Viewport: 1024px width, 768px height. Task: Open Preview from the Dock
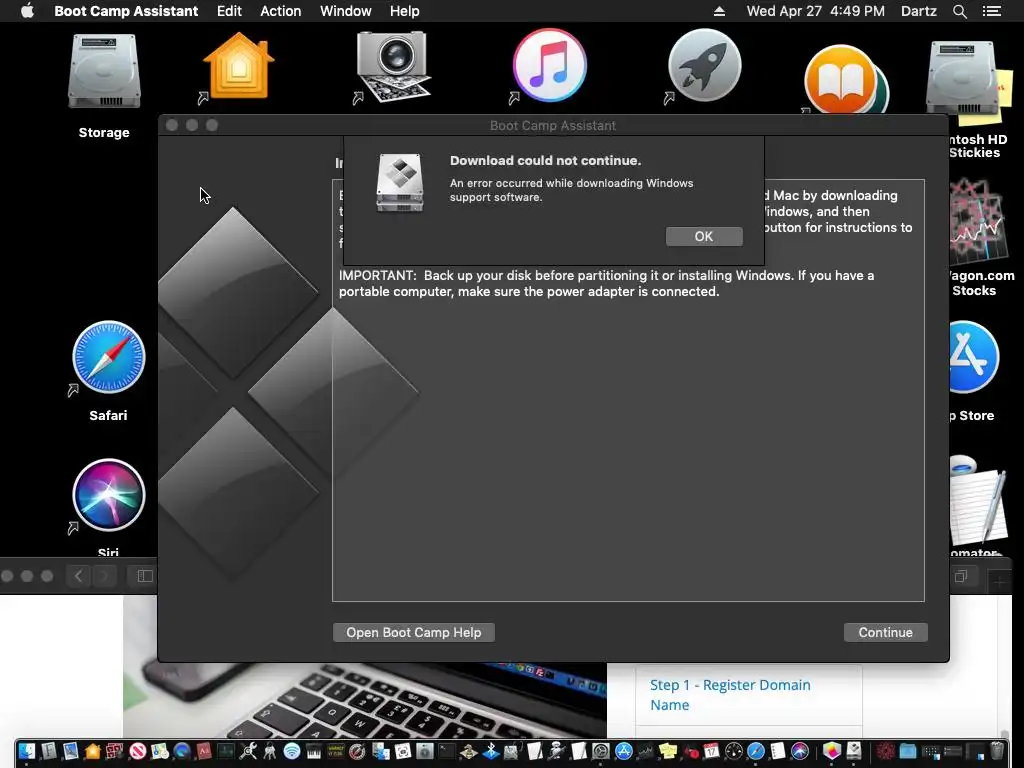71,751
